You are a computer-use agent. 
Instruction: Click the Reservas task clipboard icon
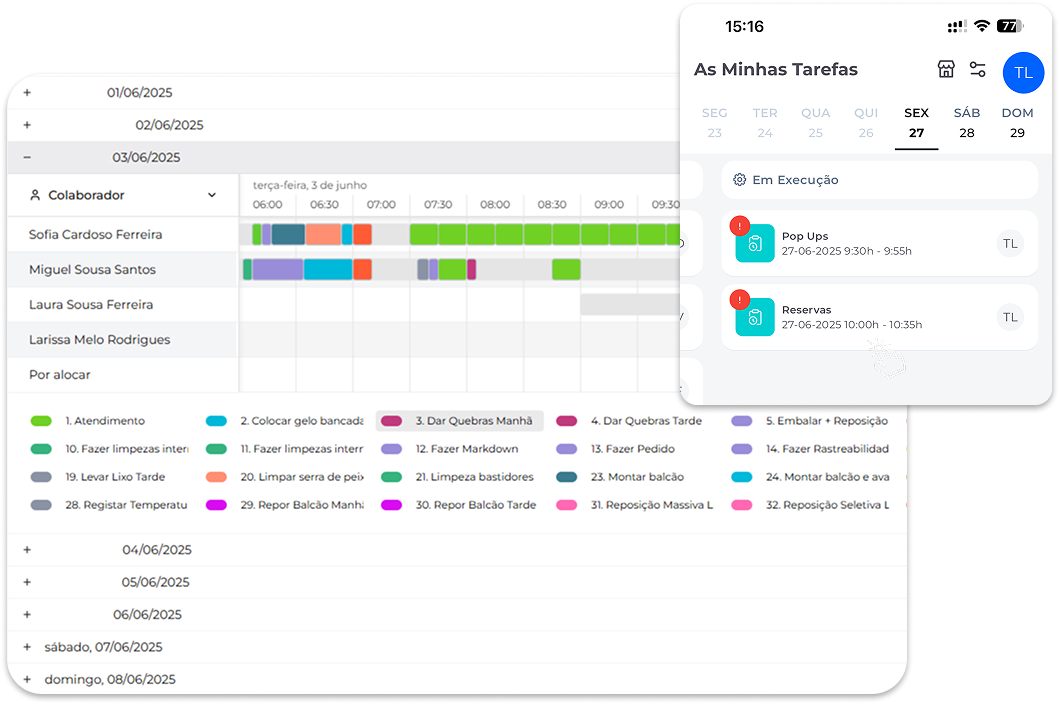(755, 317)
